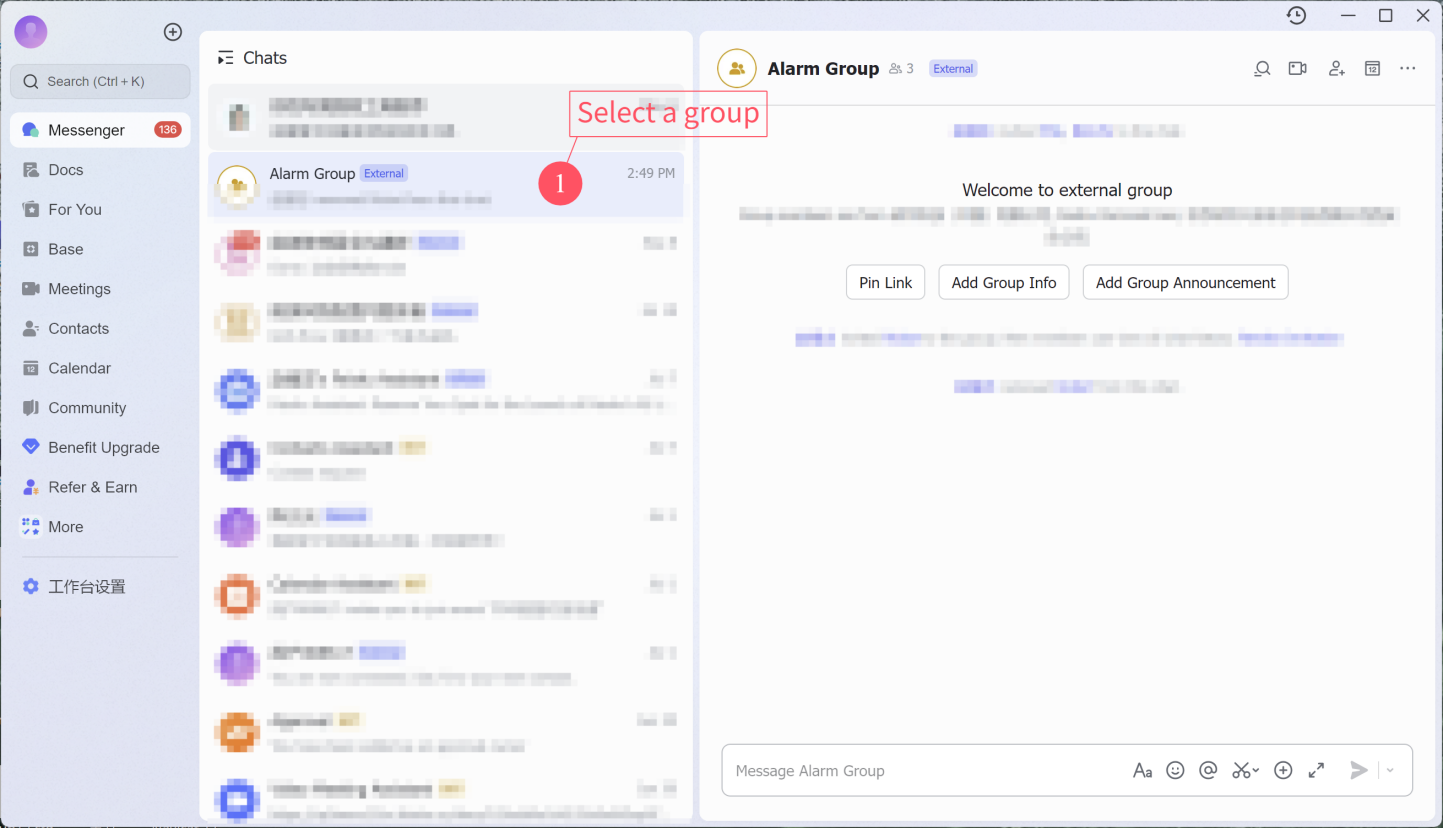Click the Search input field
This screenshot has height=828, width=1443.
[x=100, y=82]
